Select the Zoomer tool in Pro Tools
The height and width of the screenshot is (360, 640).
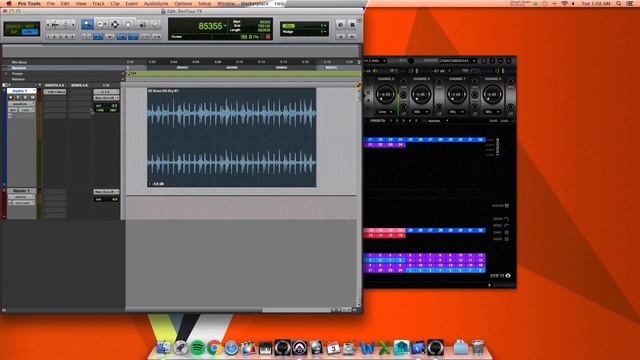[87, 24]
